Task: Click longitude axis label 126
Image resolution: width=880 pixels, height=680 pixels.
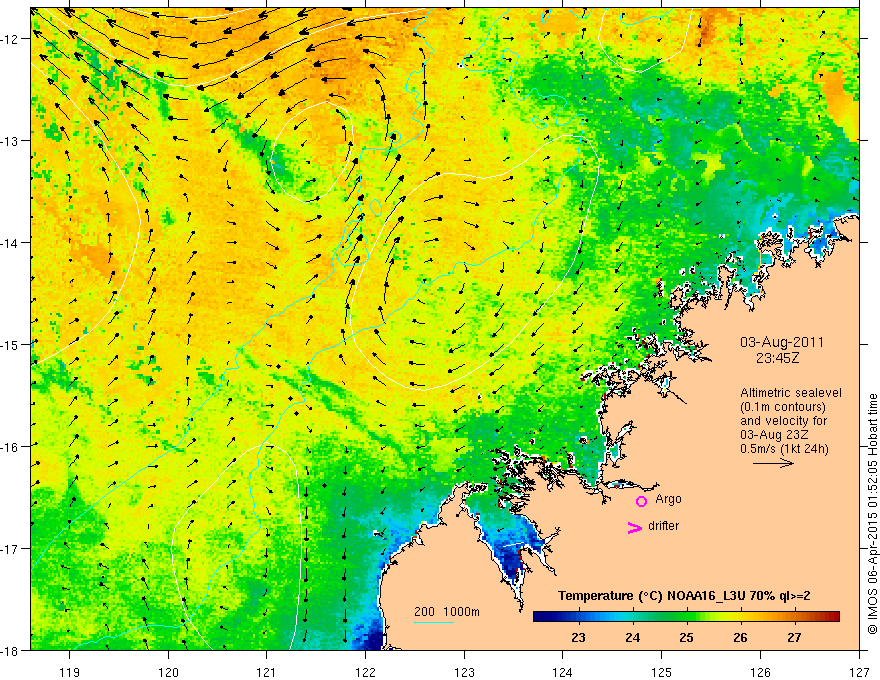Action: [760, 672]
